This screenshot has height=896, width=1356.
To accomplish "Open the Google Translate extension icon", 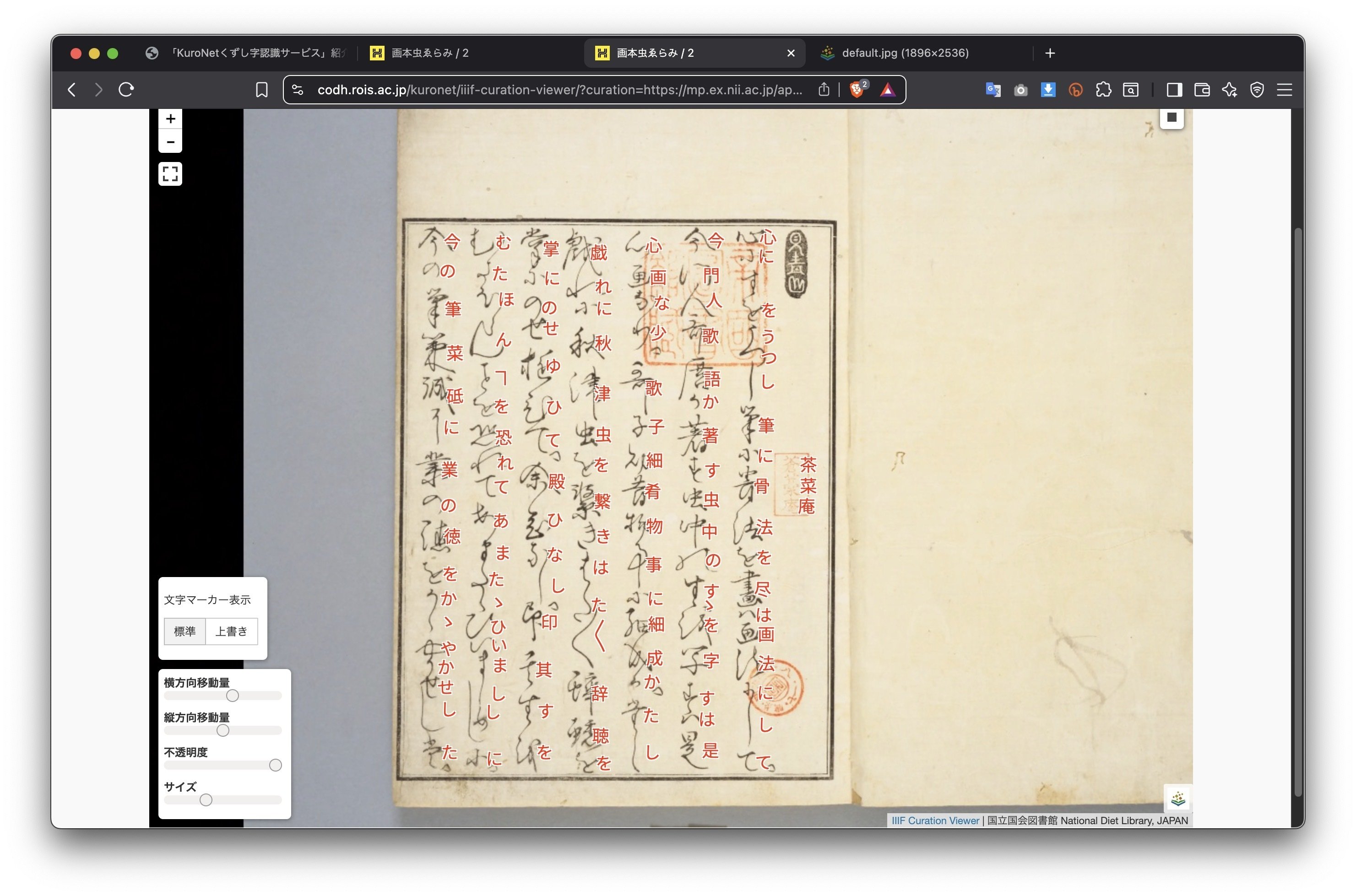I will (x=993, y=90).
